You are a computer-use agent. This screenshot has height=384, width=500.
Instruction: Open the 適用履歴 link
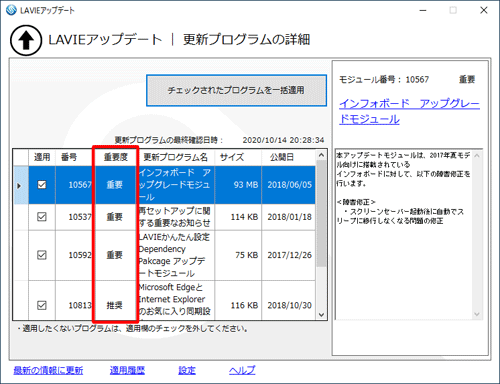[x=127, y=370]
